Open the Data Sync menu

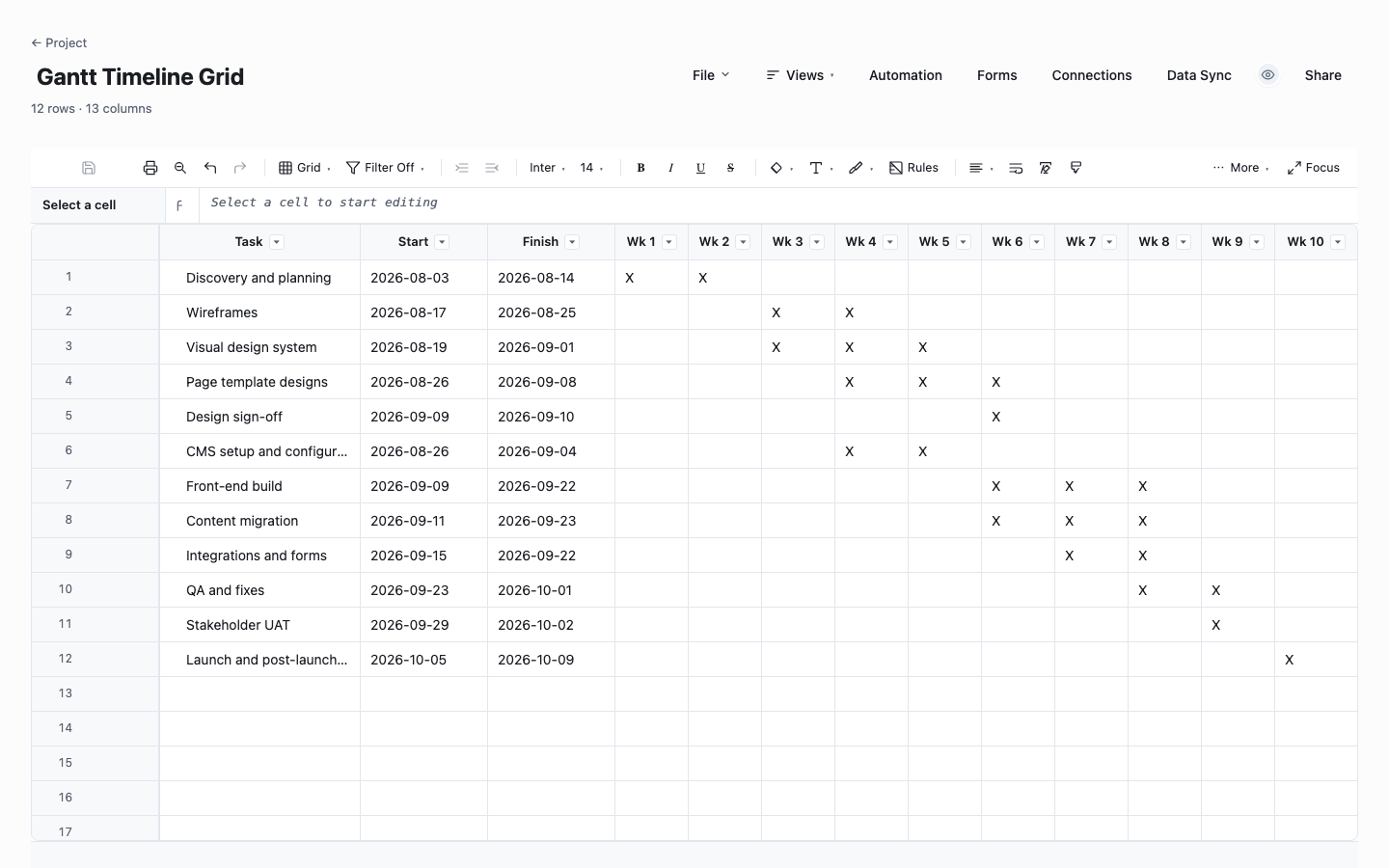pos(1199,75)
